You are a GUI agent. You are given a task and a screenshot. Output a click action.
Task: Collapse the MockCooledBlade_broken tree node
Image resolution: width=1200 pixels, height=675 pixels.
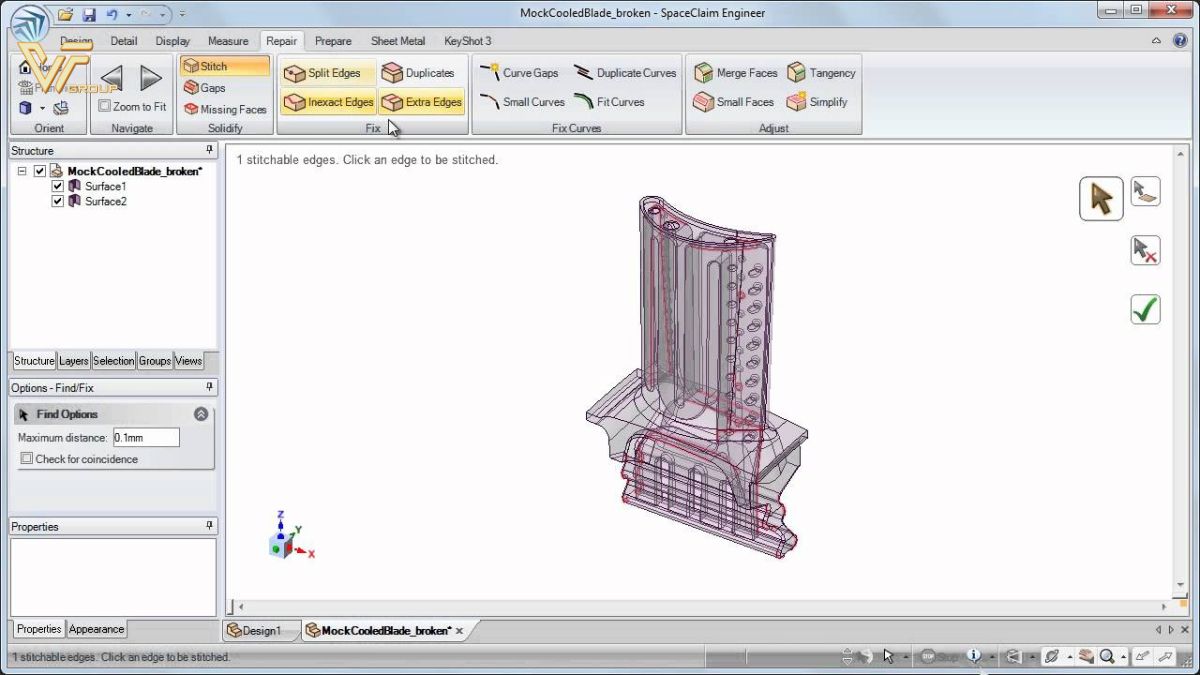tap(22, 171)
